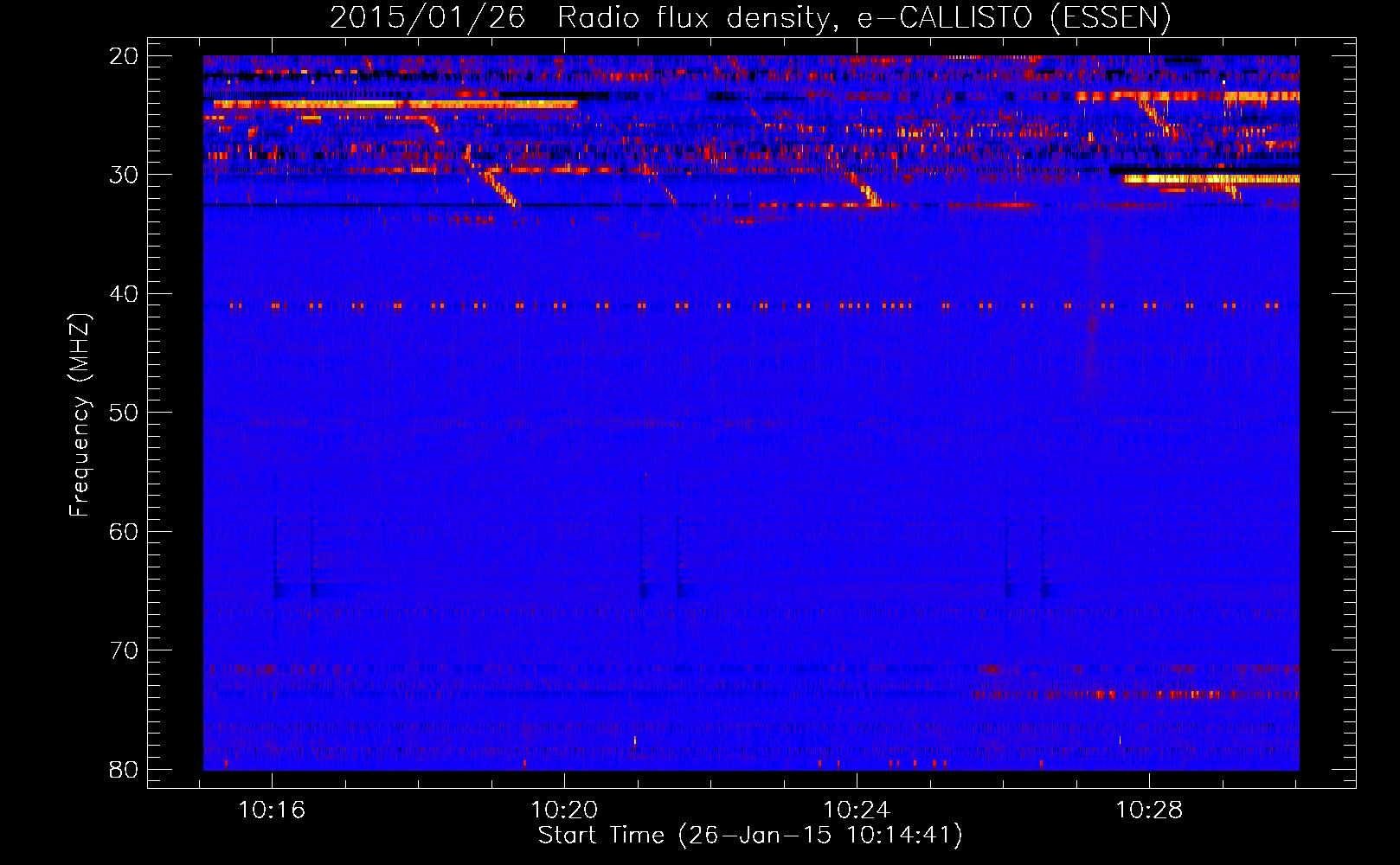Click the "Start Time (26-Jan-15 10:14:41)" label
Image resolution: width=1400 pixels, height=865 pixels.
(x=750, y=836)
